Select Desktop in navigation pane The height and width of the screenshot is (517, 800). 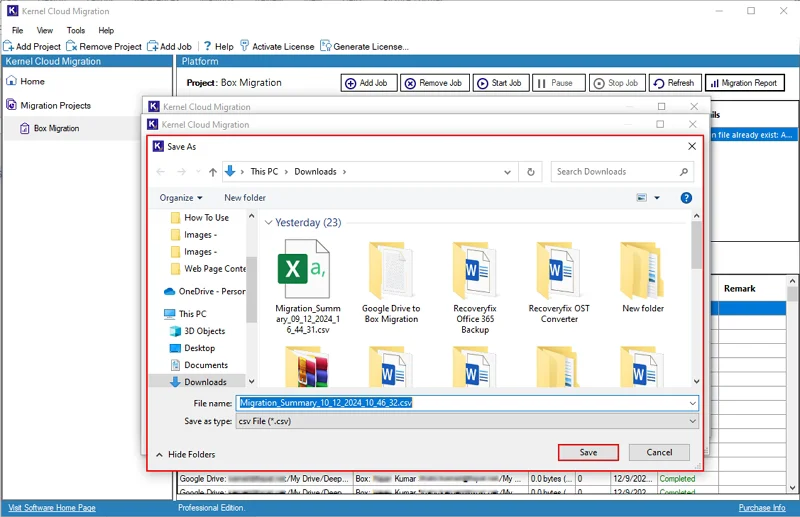(x=193, y=348)
